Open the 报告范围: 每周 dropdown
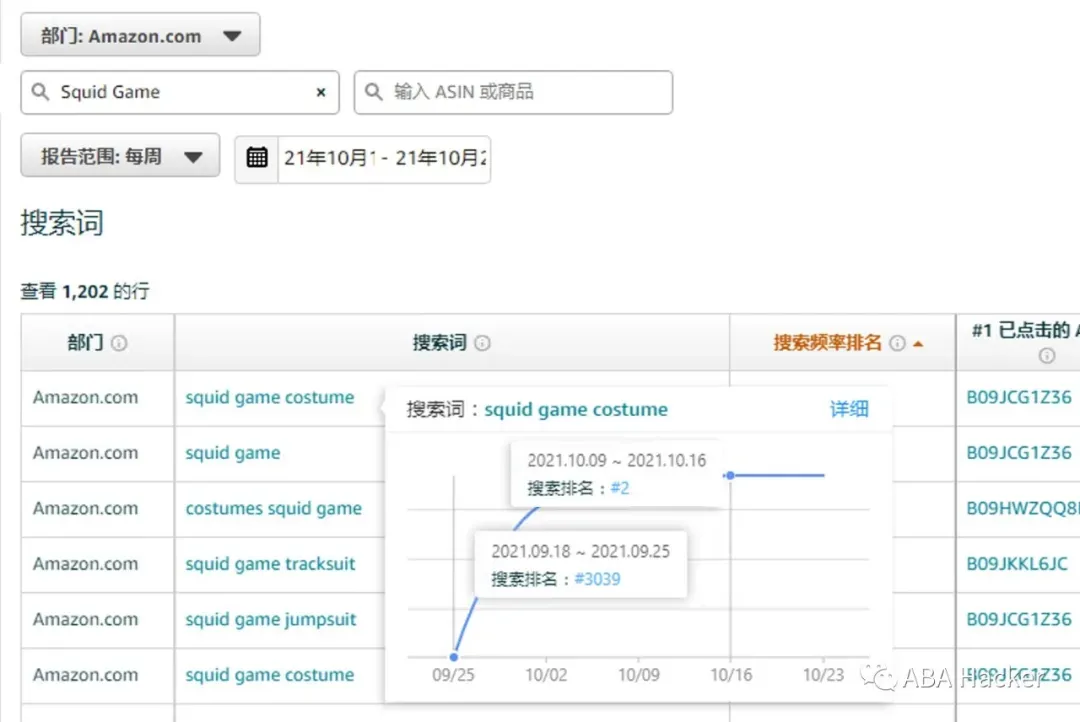Image resolution: width=1080 pixels, height=722 pixels. click(121, 156)
